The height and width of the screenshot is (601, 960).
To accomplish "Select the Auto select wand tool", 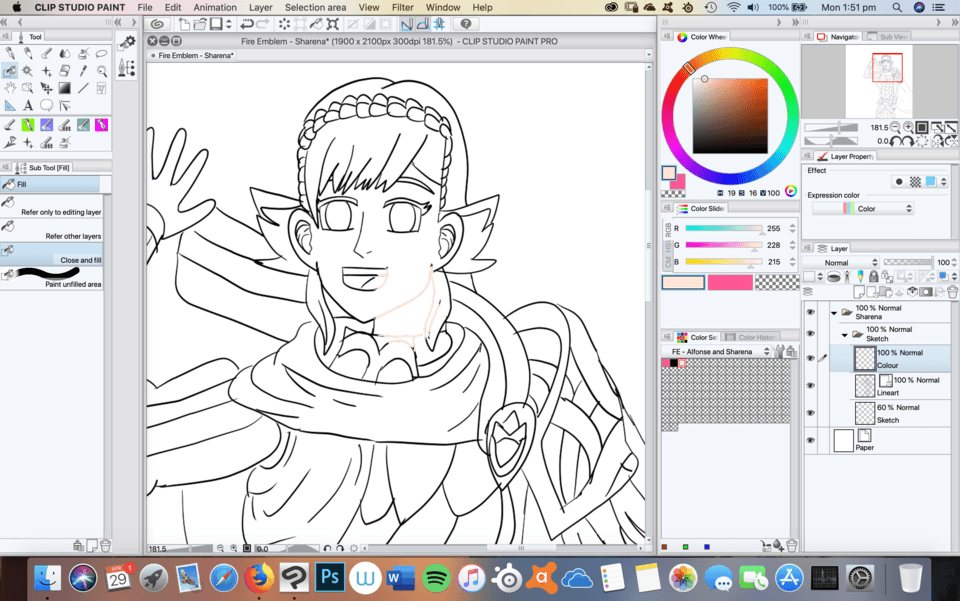I will 28,70.
